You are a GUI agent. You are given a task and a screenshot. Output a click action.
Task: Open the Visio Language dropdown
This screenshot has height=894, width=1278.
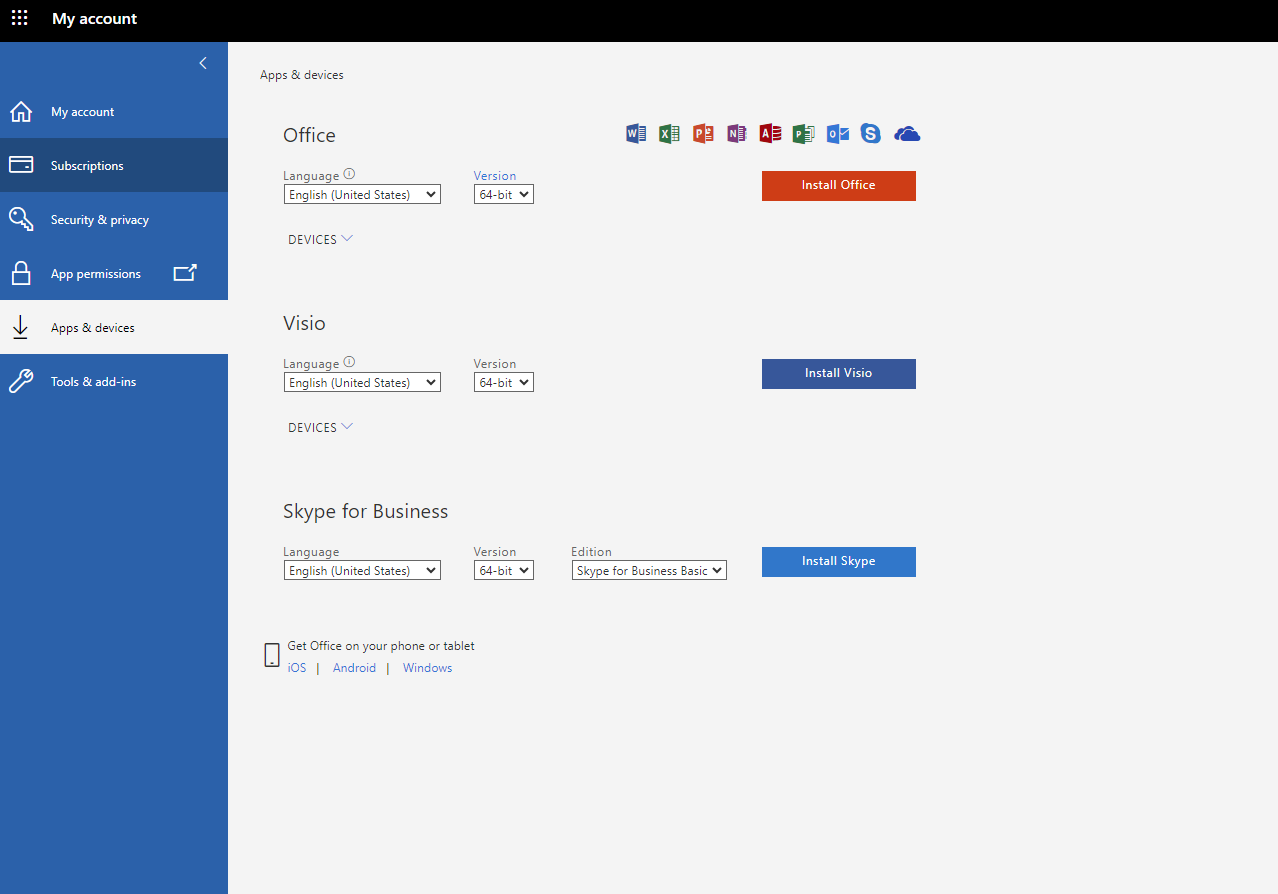click(362, 383)
